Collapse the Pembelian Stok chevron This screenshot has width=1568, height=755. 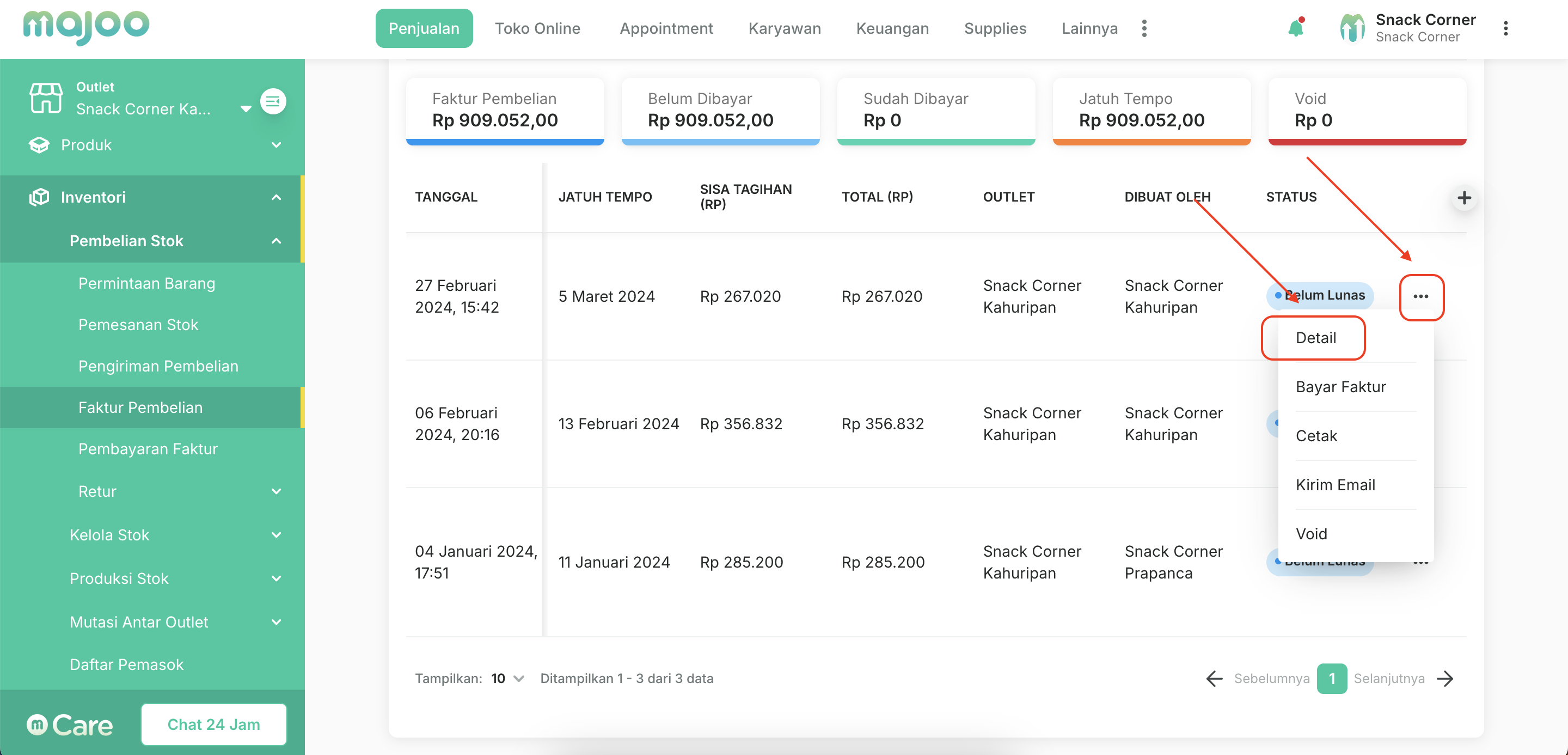(x=275, y=241)
